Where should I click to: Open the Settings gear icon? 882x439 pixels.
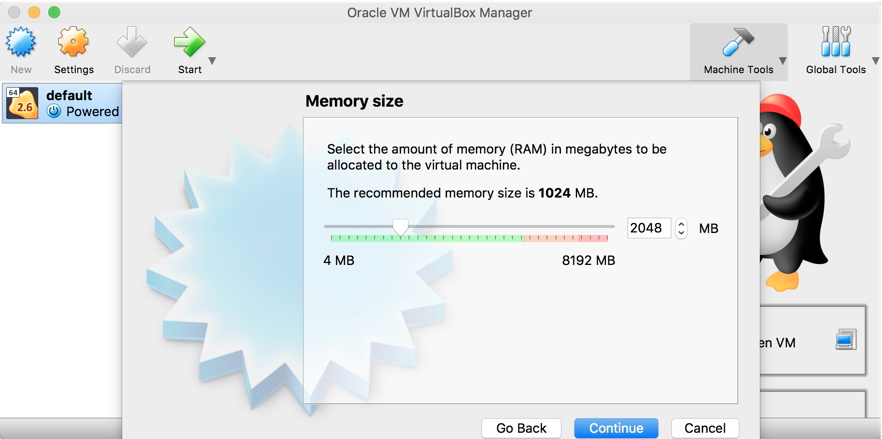[x=74, y=42]
